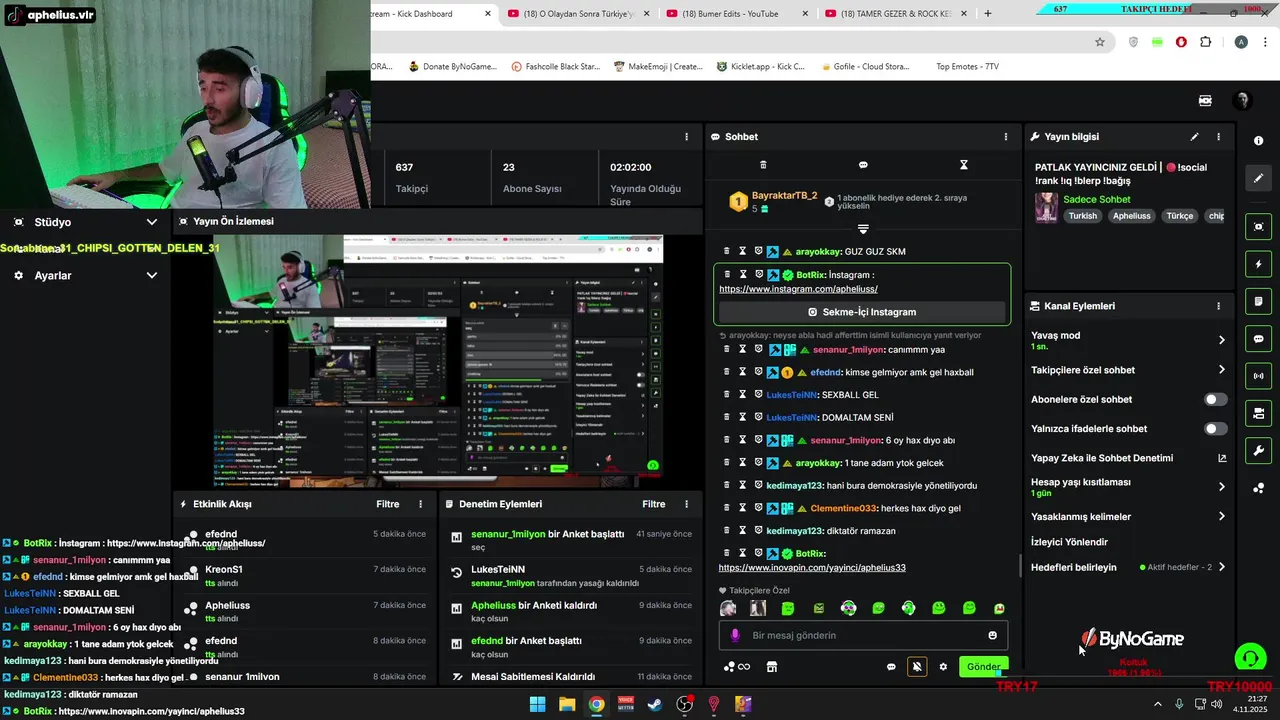Click the note icon in right sidebar
This screenshot has height=720, width=1280.
(1259, 301)
